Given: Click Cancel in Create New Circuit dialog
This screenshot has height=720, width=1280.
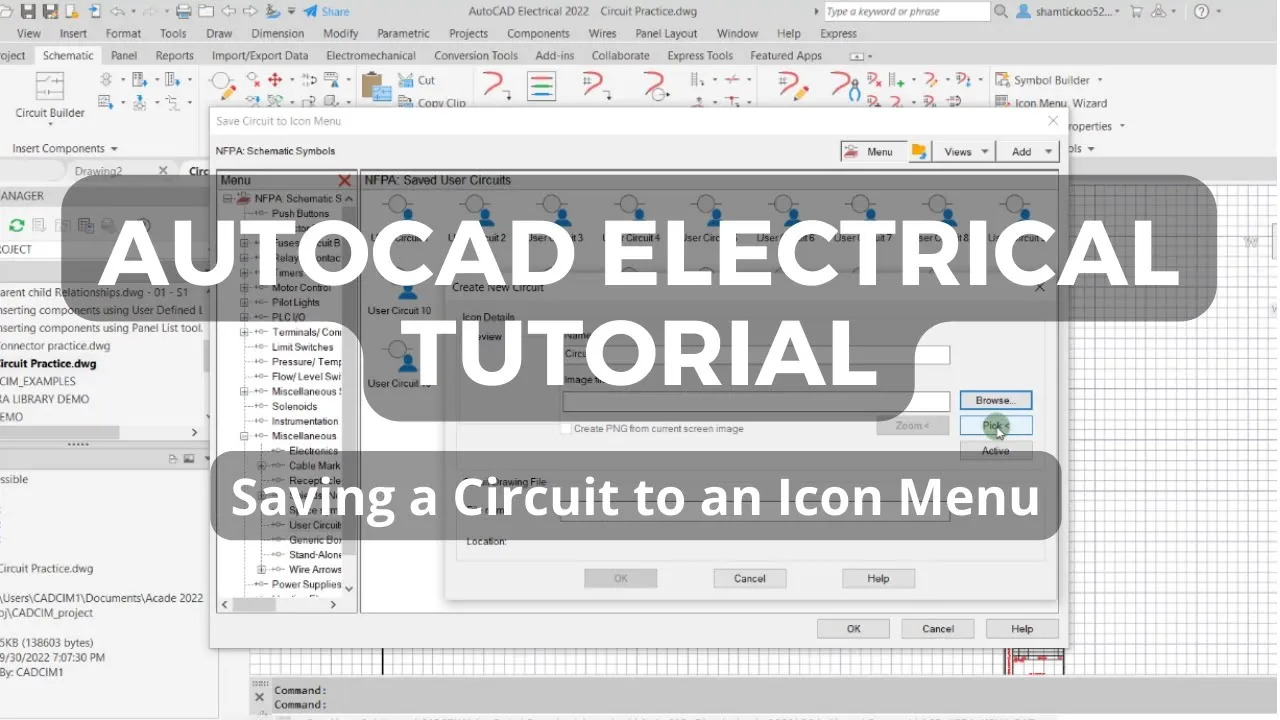Looking at the screenshot, I should pyautogui.click(x=749, y=578).
